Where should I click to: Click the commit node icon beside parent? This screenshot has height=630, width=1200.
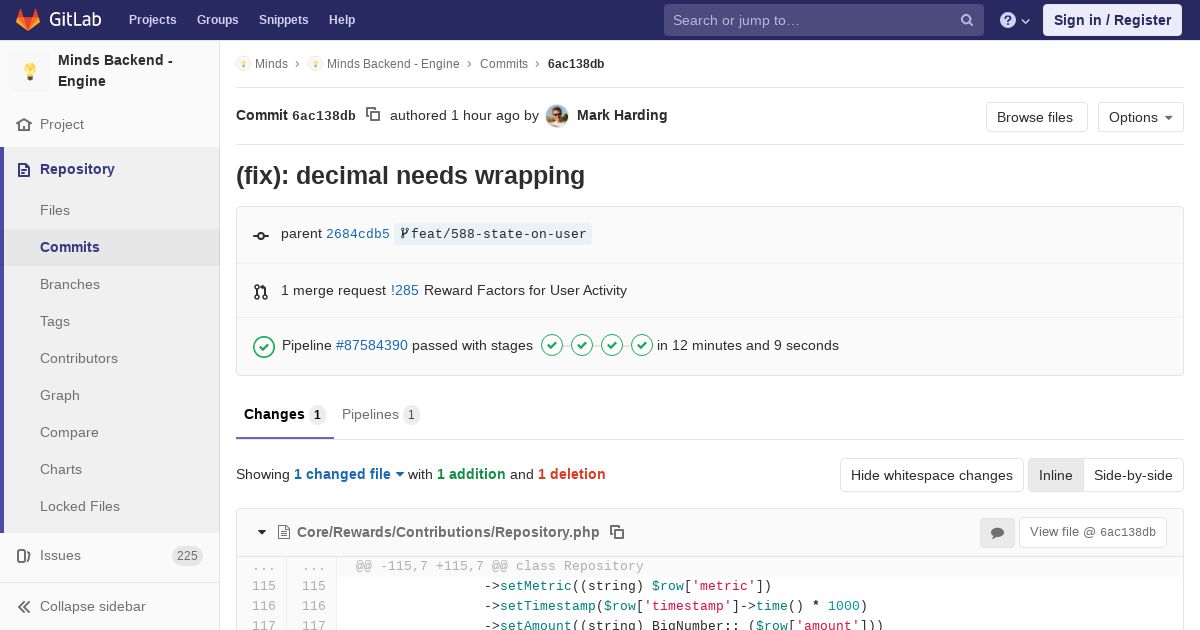tap(261, 236)
